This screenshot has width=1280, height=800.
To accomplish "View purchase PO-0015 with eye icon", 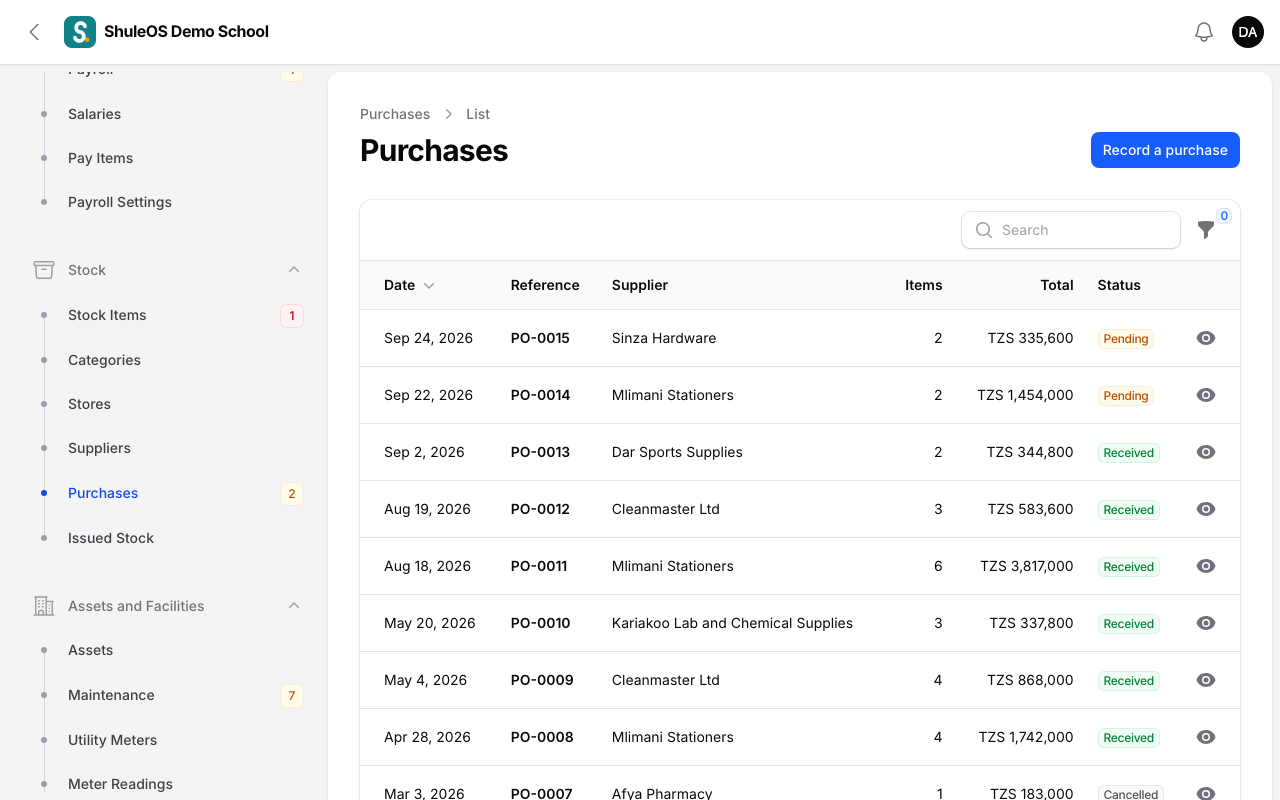I will point(1206,338).
